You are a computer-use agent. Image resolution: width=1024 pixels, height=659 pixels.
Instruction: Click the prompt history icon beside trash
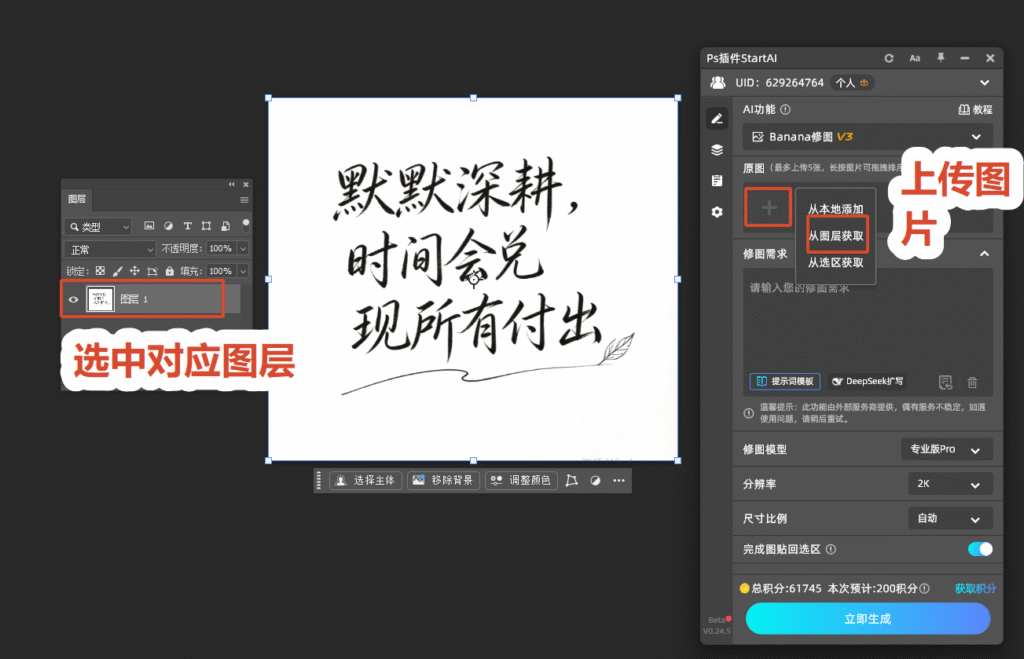945,382
